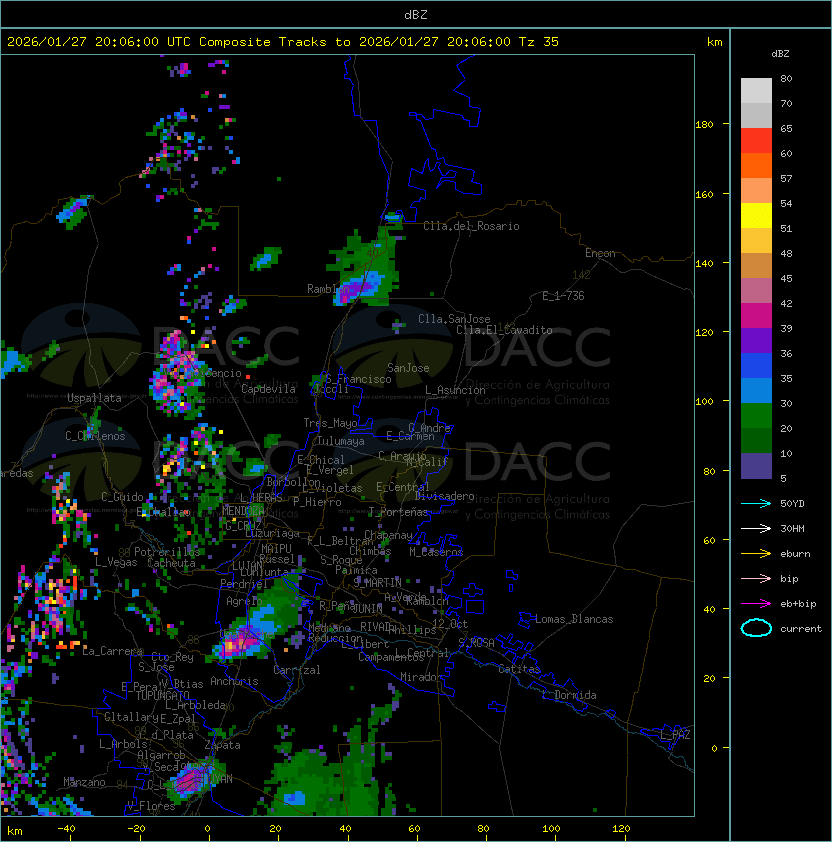Pick the bright green 20–30 dBZ swatch
The height and width of the screenshot is (842, 832).
756,416
